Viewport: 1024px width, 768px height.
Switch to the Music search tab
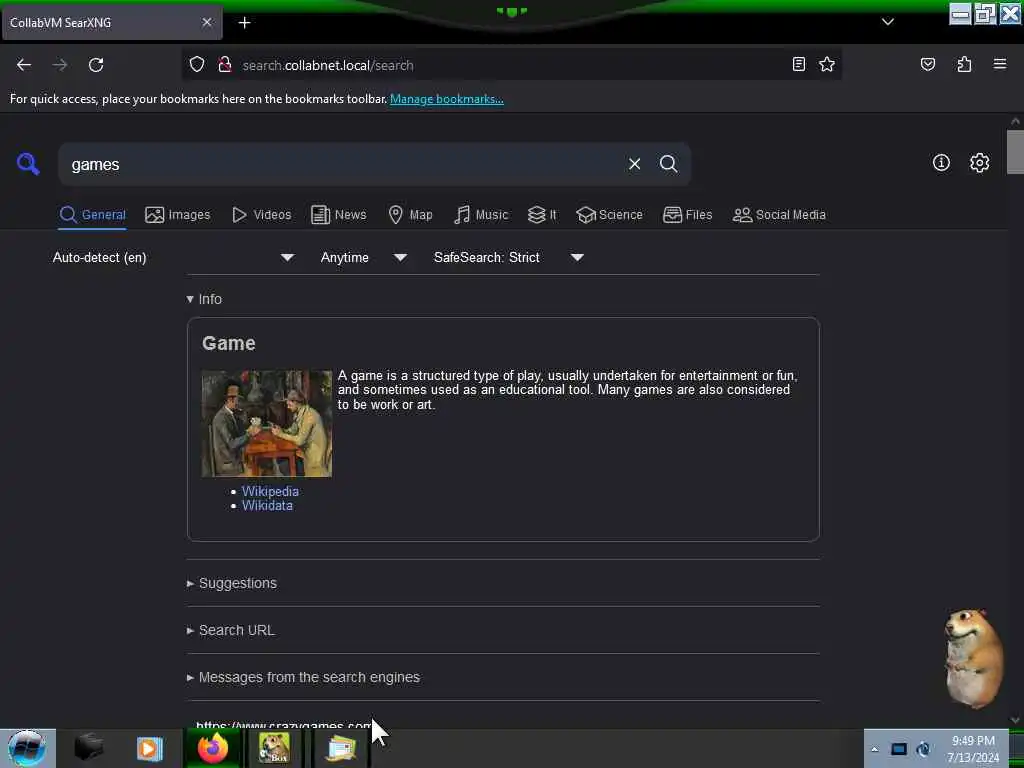coord(481,215)
